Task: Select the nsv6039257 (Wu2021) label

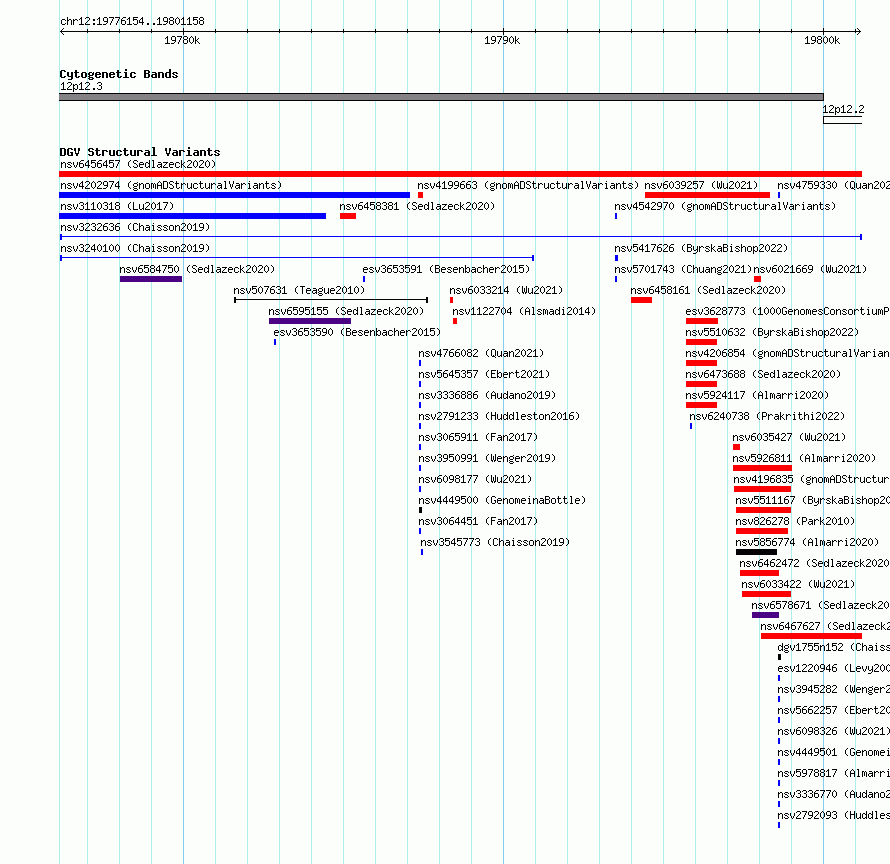Action: 702,185
